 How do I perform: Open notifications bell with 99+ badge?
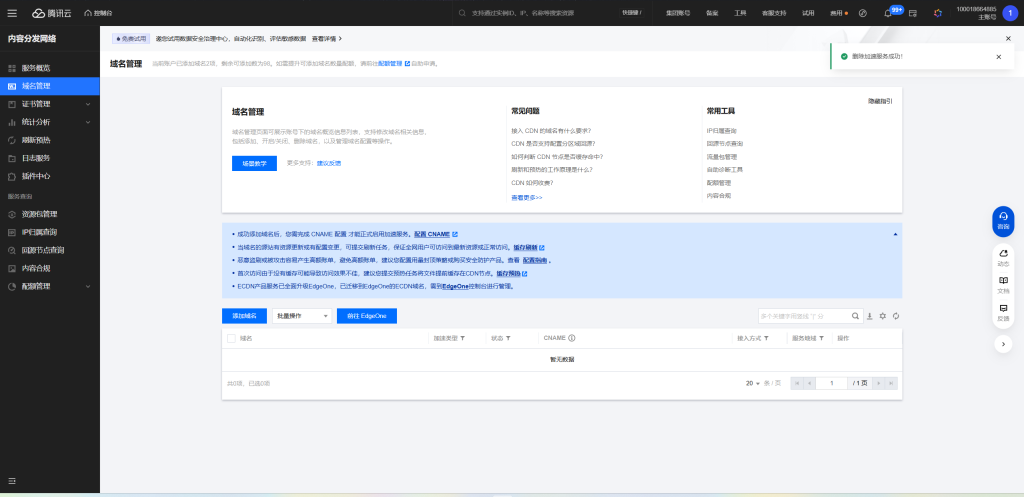[888, 13]
